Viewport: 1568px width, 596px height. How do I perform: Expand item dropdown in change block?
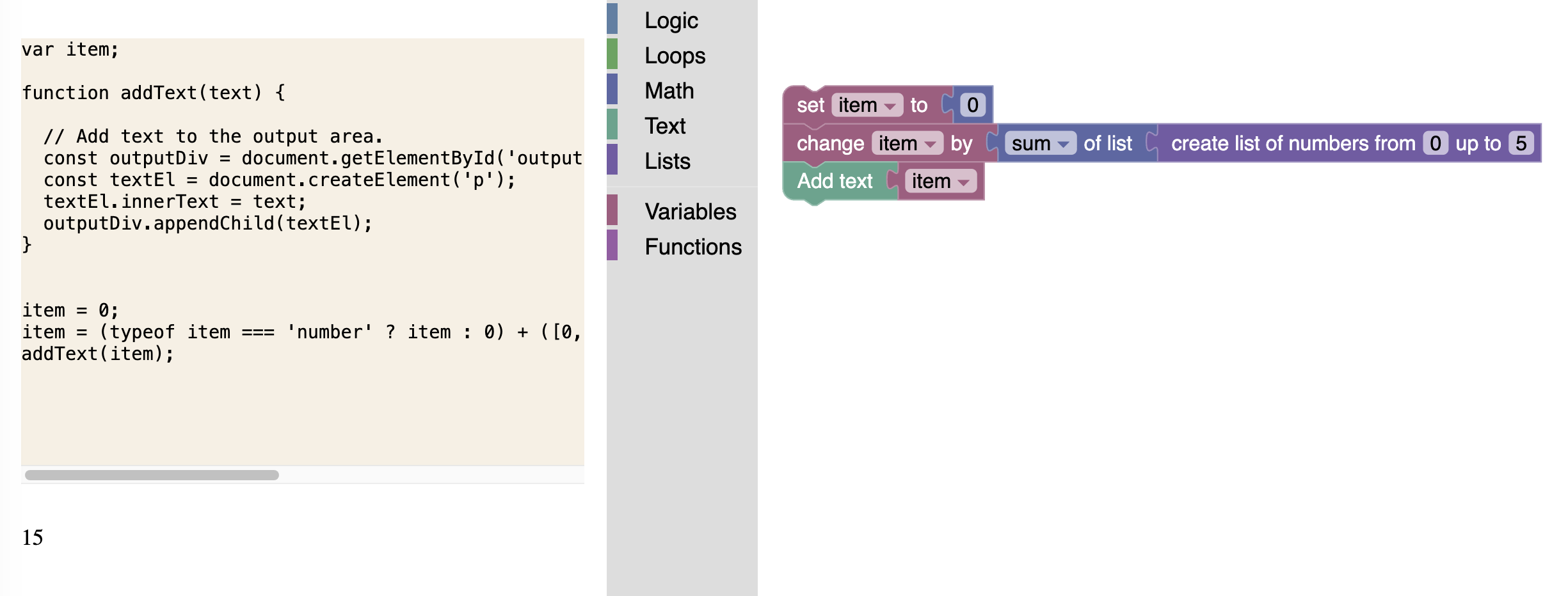click(x=907, y=143)
